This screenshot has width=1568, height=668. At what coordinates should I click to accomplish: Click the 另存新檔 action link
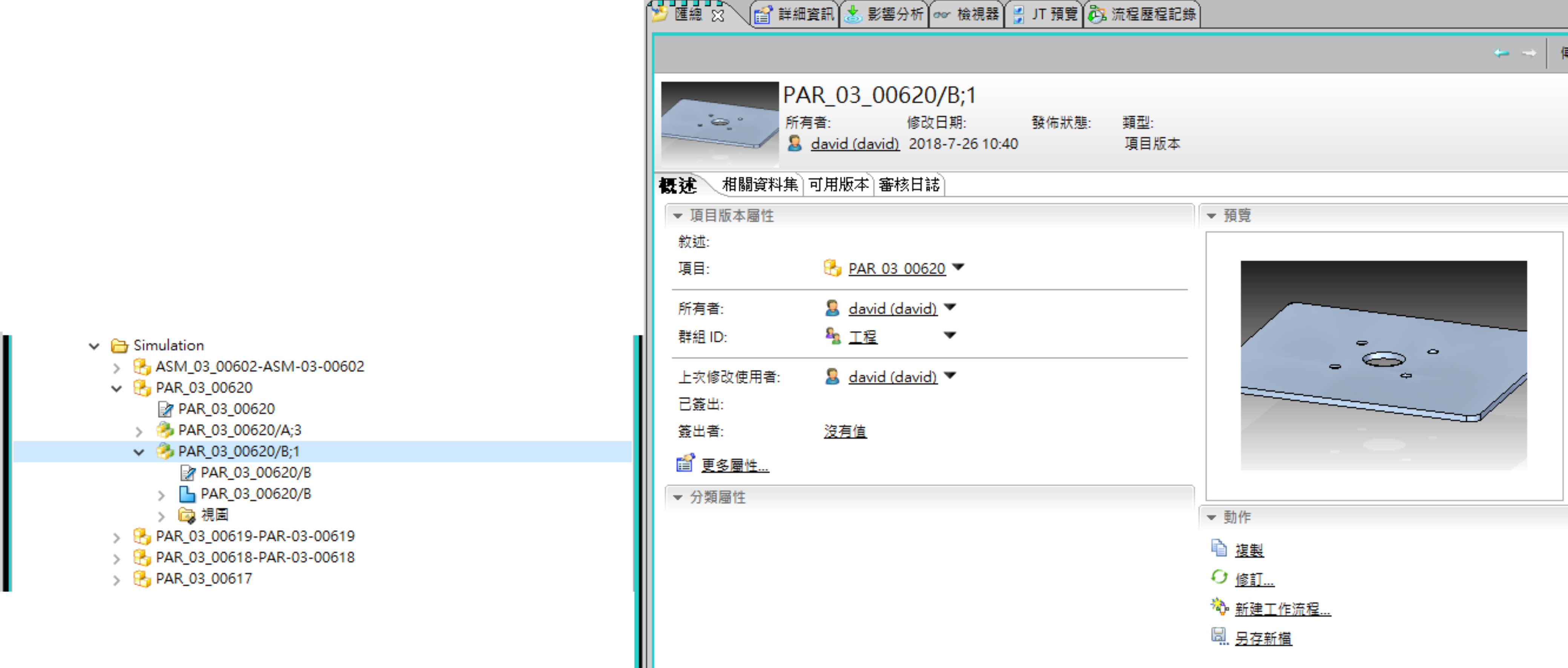point(1263,638)
